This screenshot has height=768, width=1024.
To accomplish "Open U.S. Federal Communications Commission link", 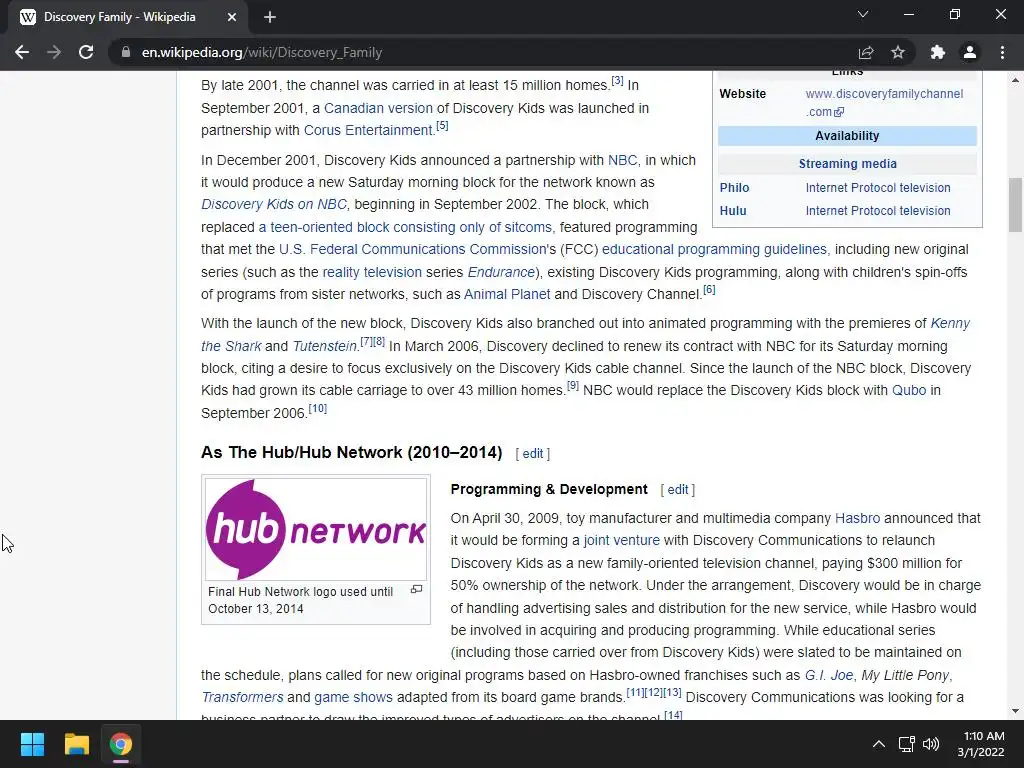I will [412, 249].
